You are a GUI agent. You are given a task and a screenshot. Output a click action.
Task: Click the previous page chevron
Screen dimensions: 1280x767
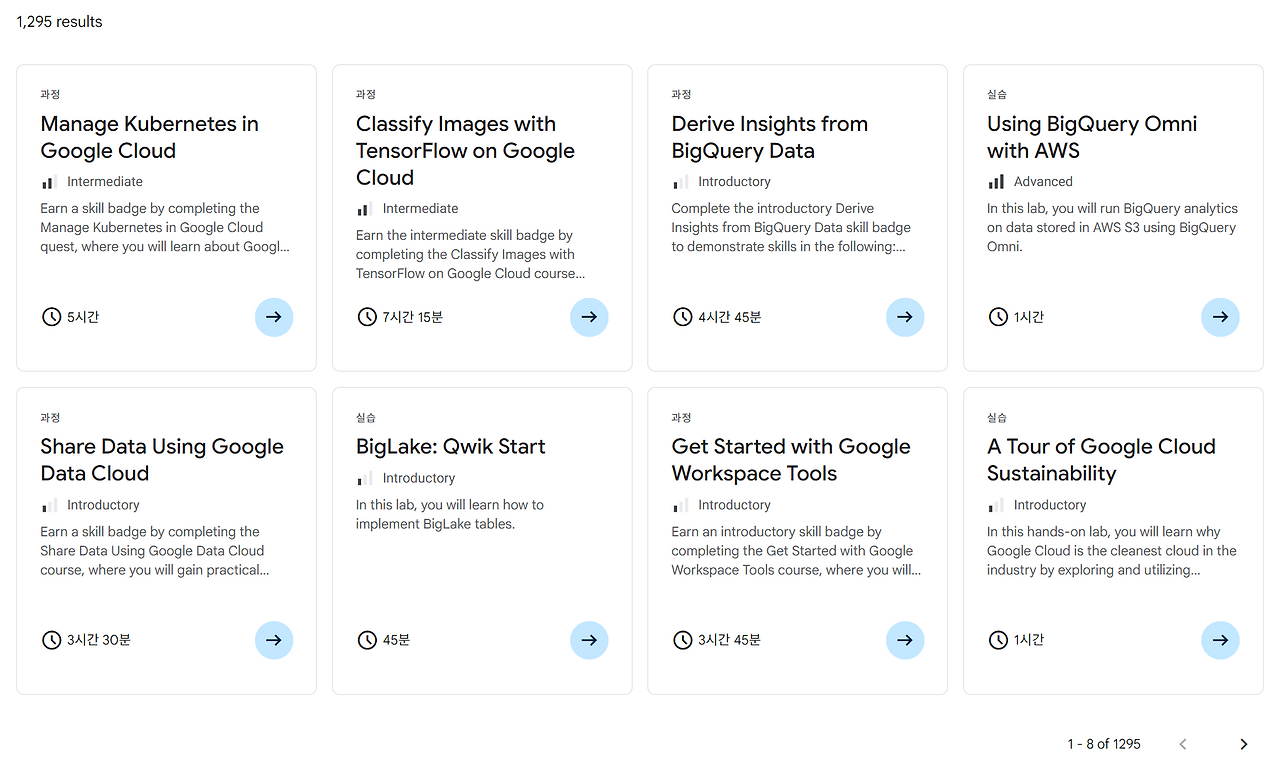(x=1183, y=744)
